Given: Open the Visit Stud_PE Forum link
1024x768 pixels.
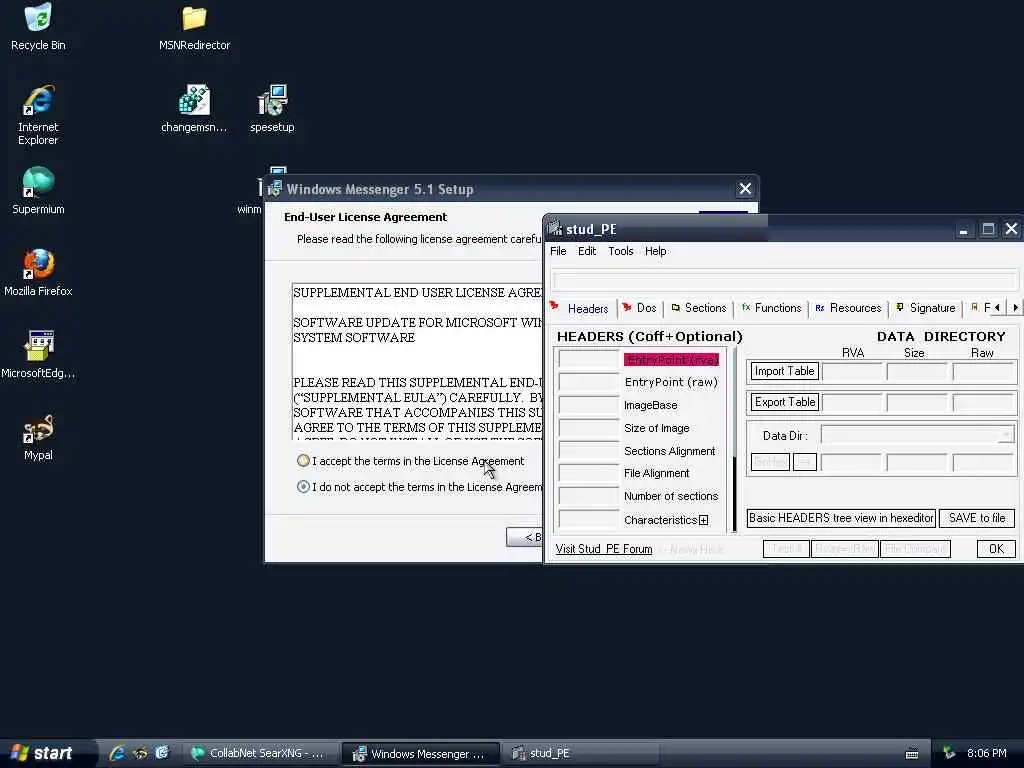Looking at the screenshot, I should point(603,549).
